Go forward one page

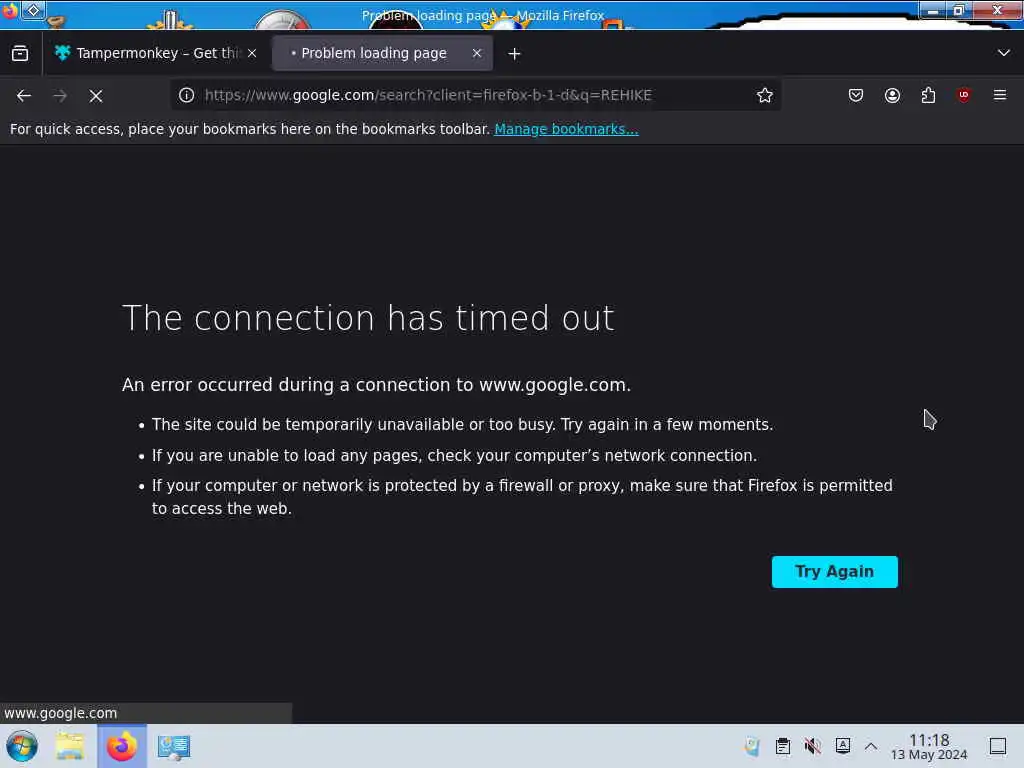(60, 95)
